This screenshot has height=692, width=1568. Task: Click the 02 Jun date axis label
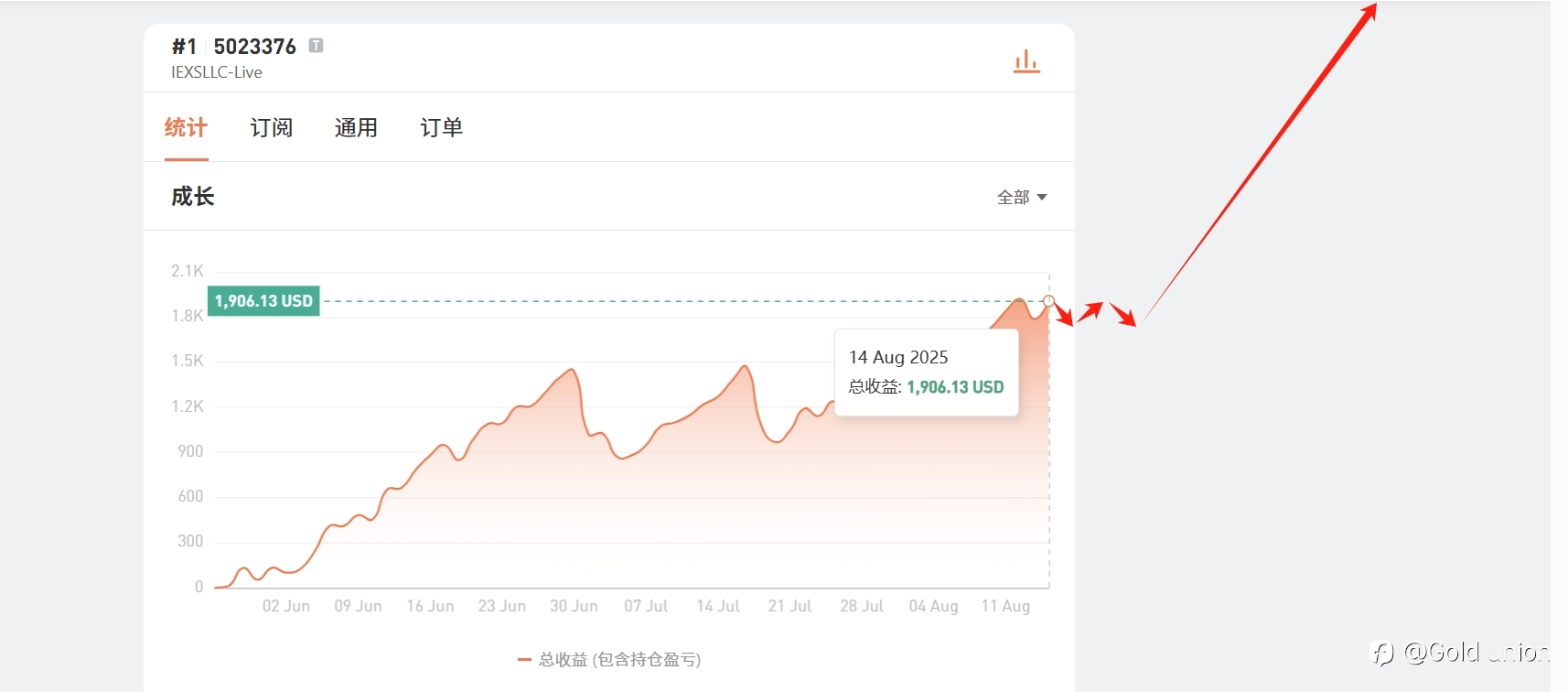[x=286, y=606]
